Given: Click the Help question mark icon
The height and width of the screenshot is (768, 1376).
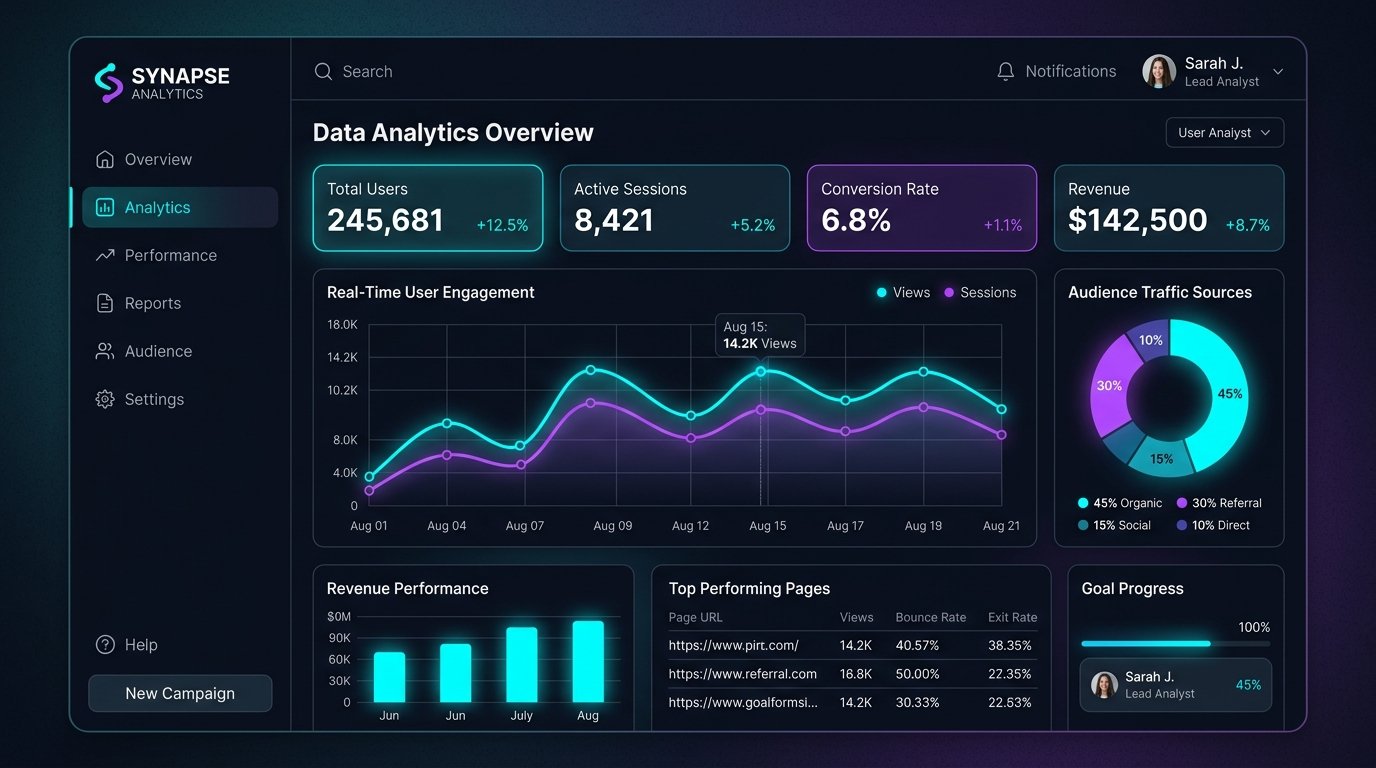Looking at the screenshot, I should pyautogui.click(x=105, y=645).
